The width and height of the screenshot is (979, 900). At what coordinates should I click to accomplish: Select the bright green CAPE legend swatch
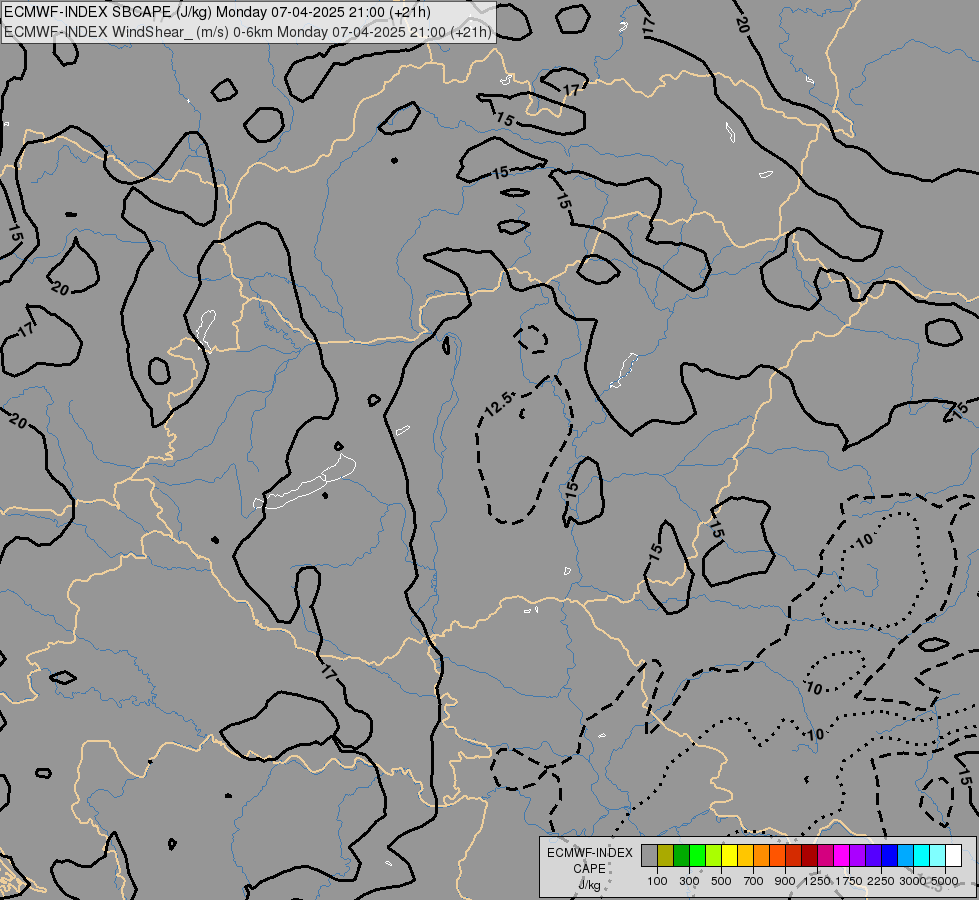coord(697,855)
